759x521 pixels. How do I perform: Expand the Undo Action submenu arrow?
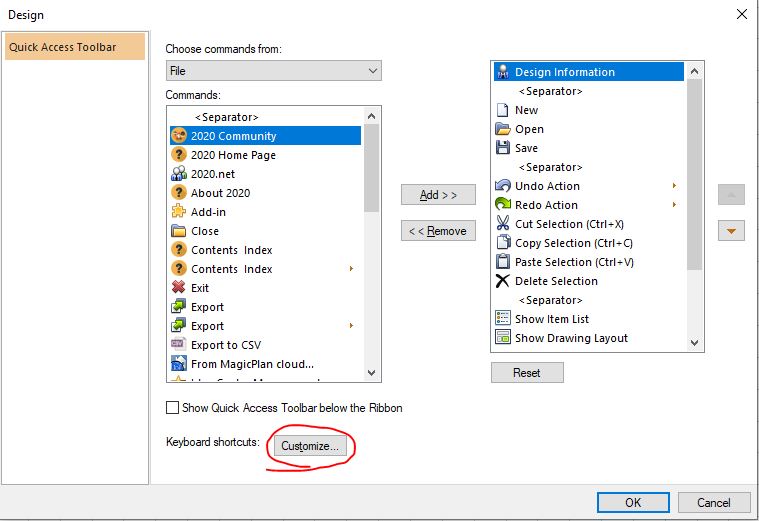coord(674,186)
